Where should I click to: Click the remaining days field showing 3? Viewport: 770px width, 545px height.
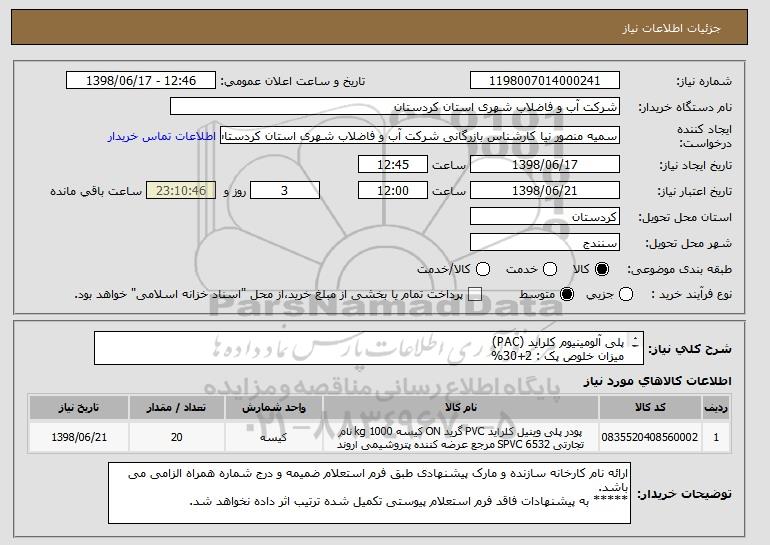point(285,191)
